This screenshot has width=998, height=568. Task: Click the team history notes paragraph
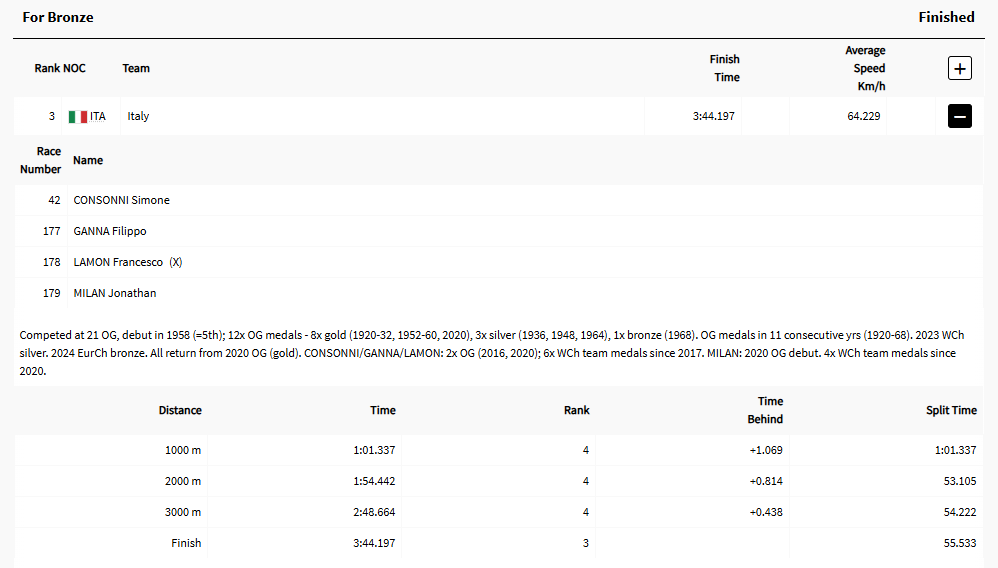pos(491,353)
